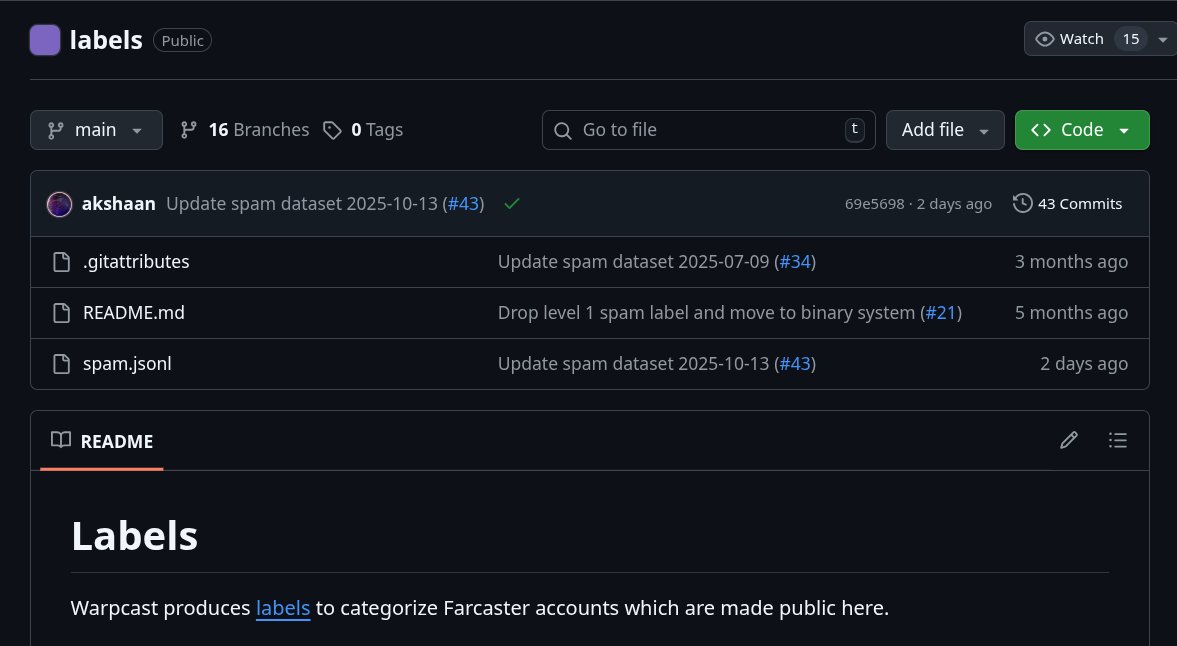Show the green checkmark commit status
The width and height of the screenshot is (1177, 646).
[512, 204]
